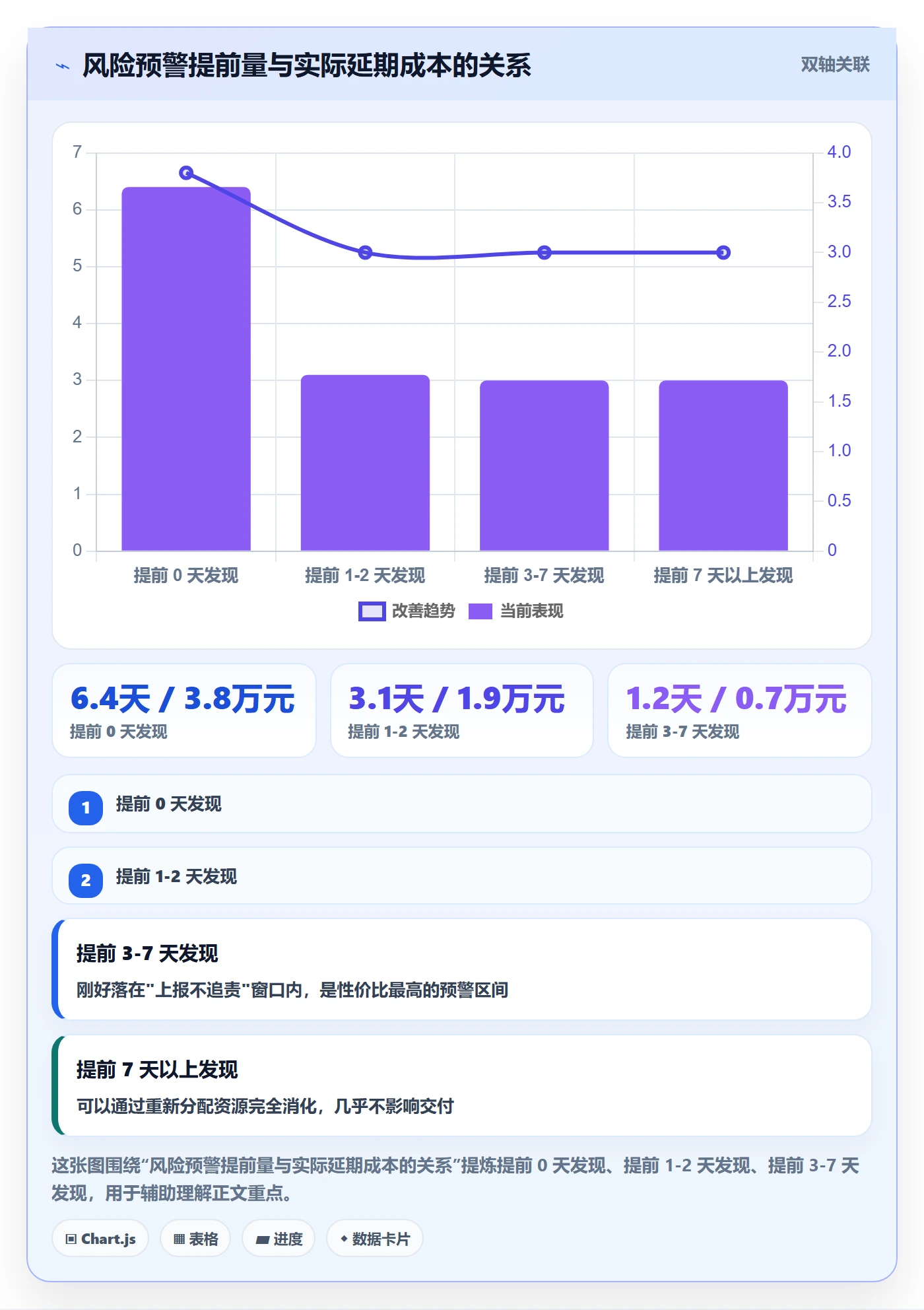Select the 表格 tag

[195, 1239]
